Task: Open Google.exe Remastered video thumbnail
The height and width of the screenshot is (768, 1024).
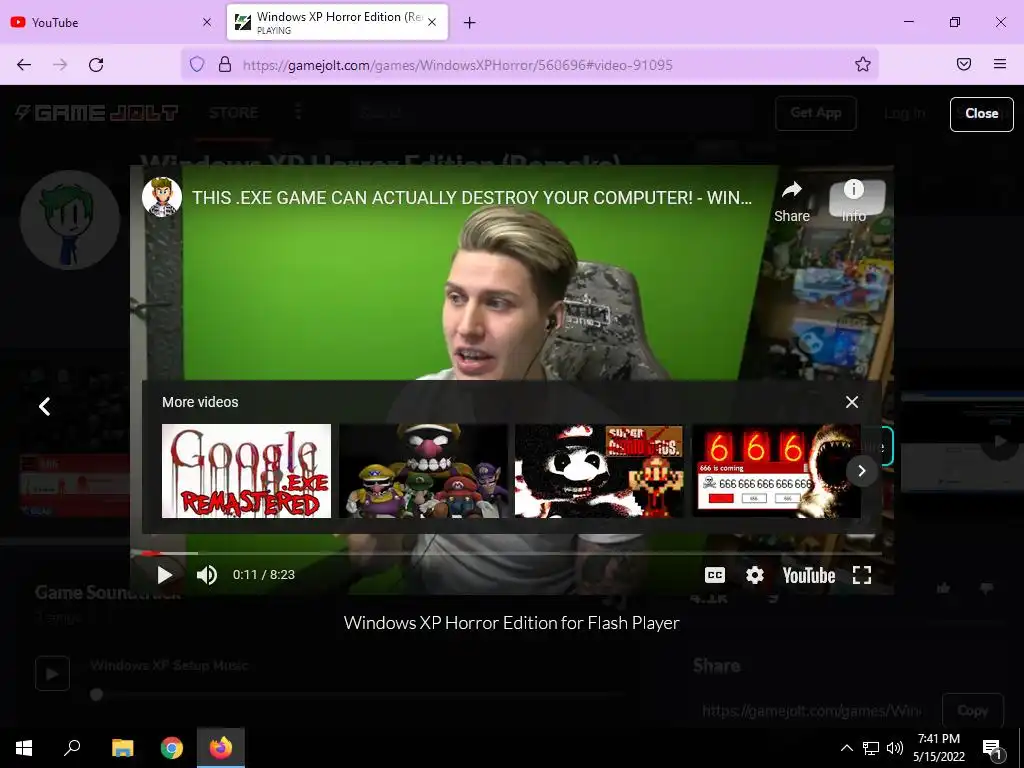Action: (x=246, y=471)
